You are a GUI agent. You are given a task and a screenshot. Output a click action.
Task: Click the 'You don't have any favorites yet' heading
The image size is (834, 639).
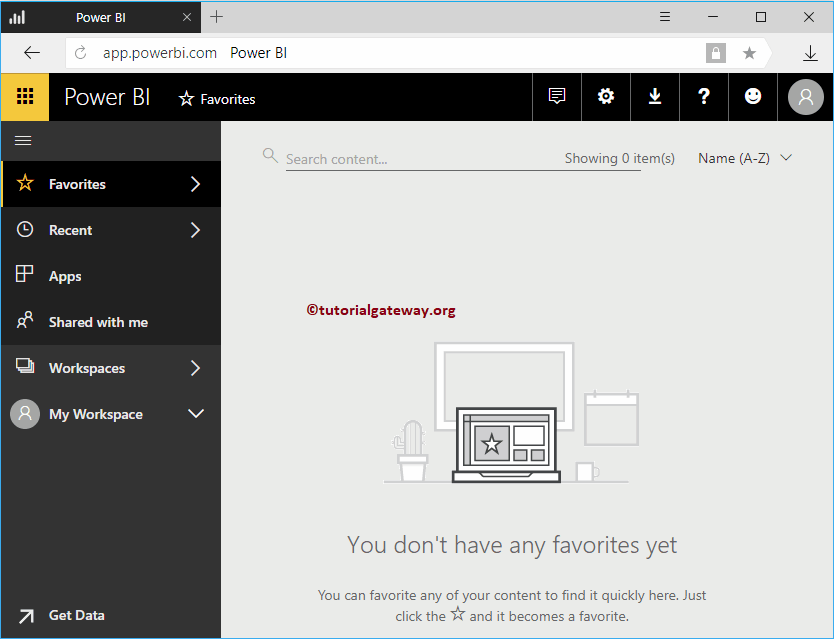(512, 545)
